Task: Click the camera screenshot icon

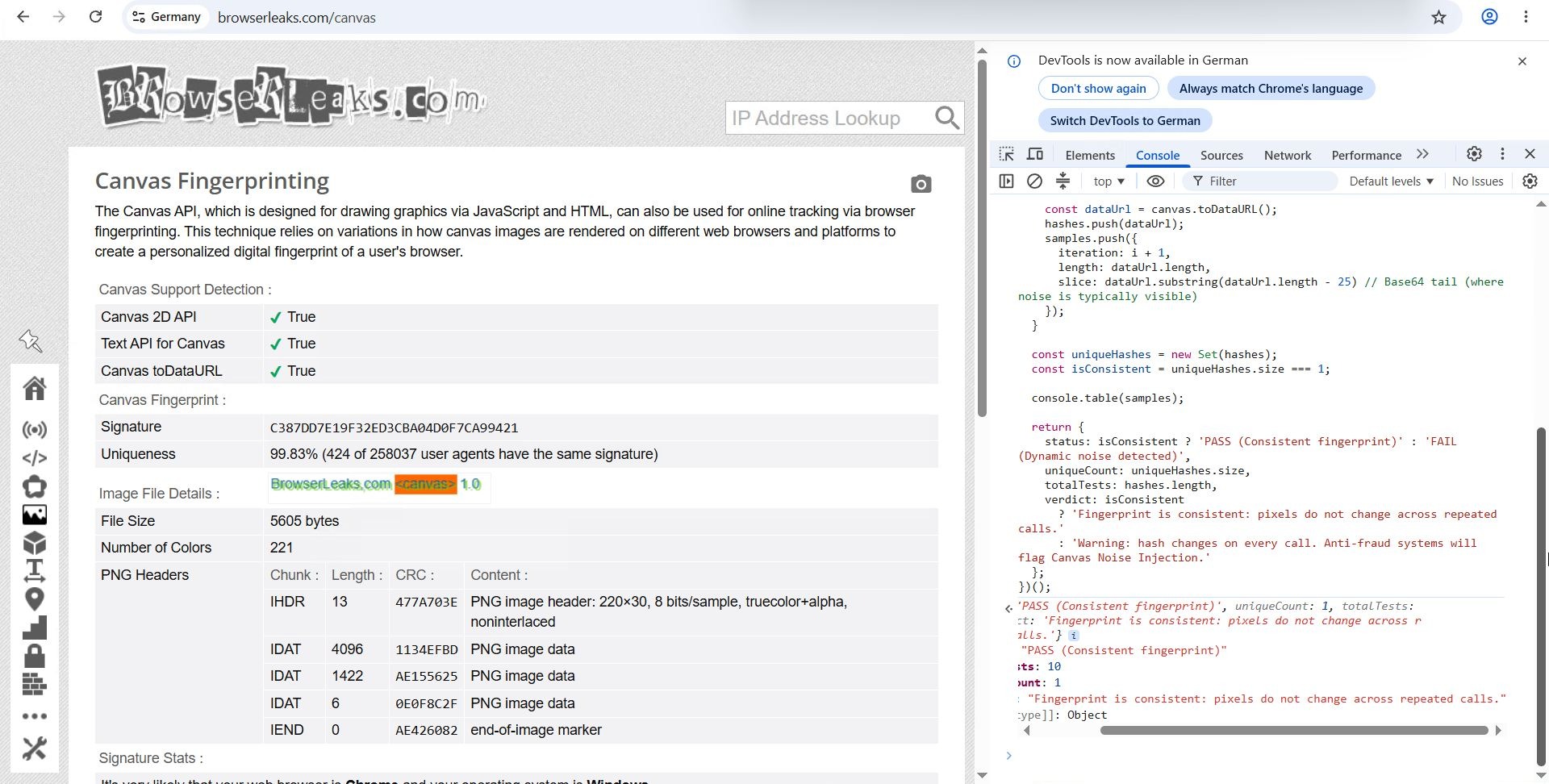Action: tap(921, 185)
